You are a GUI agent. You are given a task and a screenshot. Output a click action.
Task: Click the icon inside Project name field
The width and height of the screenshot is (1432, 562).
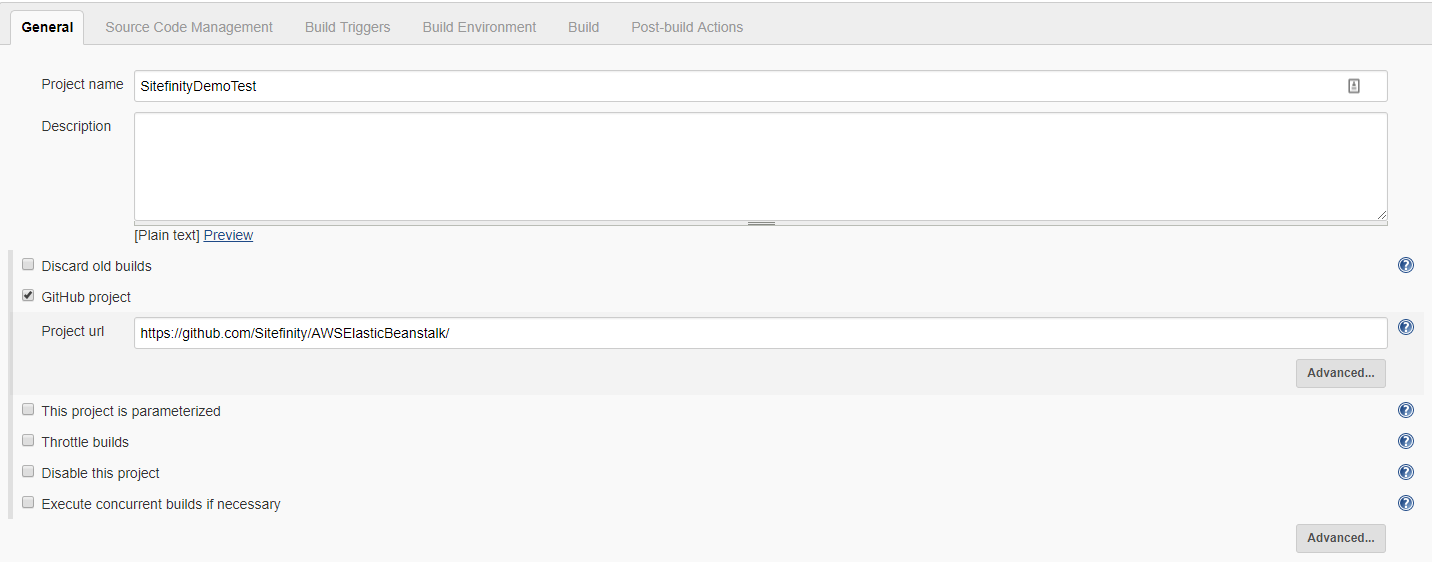1353,86
